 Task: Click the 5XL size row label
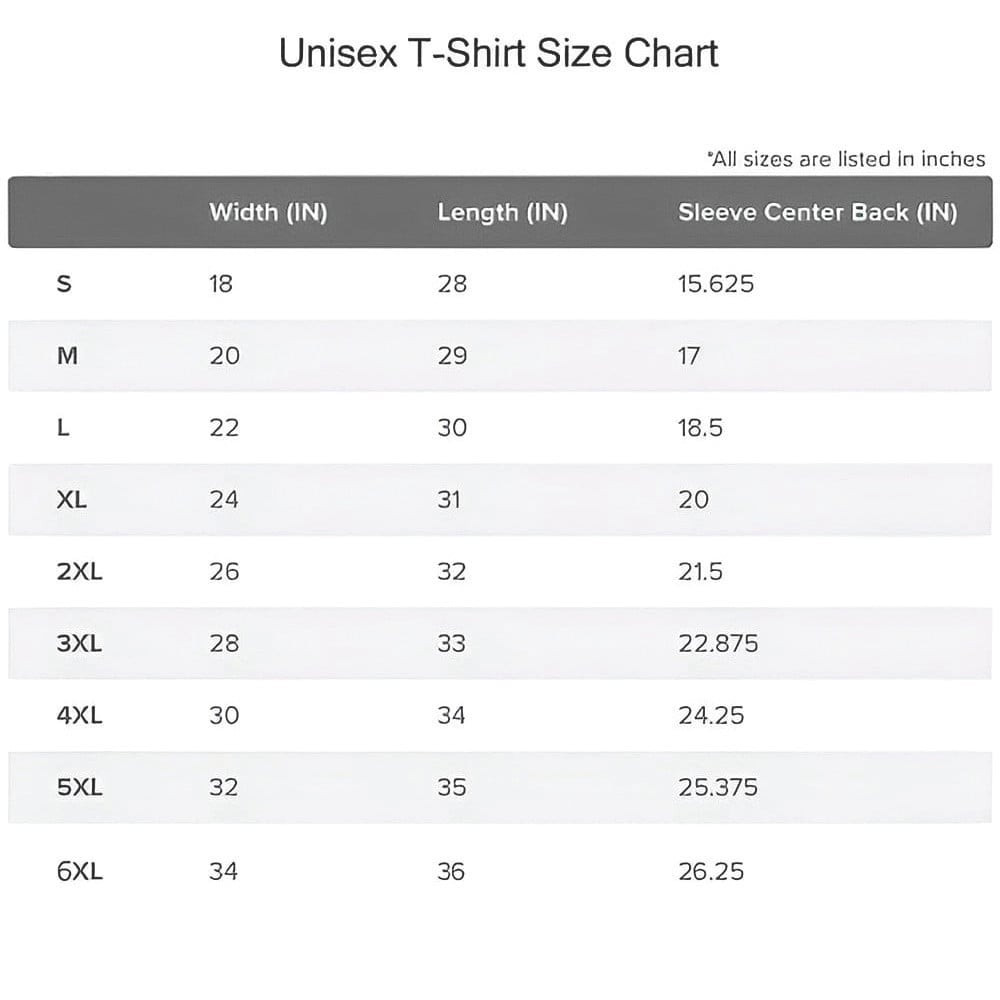80,788
